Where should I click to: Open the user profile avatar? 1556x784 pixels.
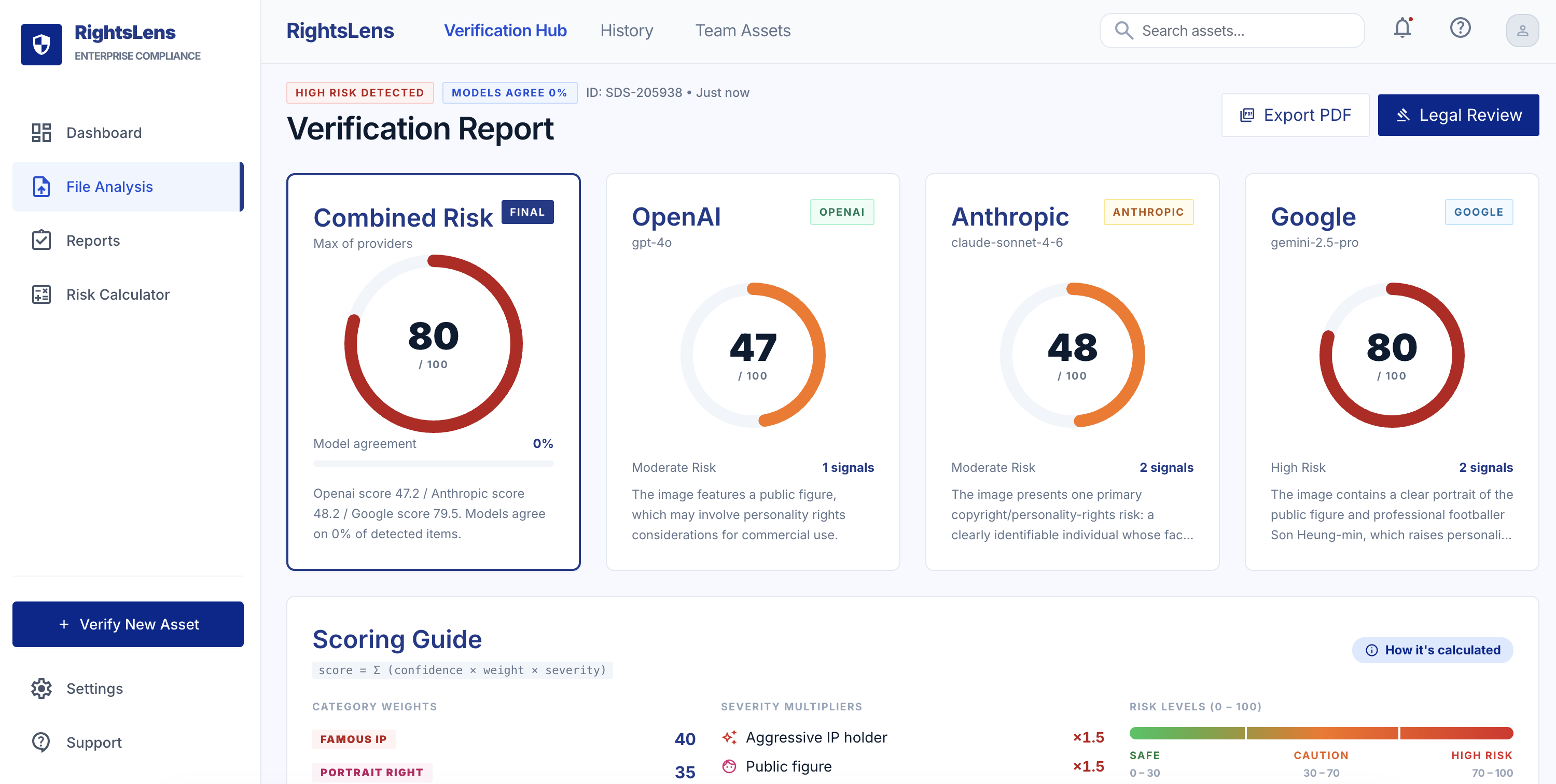(x=1522, y=30)
